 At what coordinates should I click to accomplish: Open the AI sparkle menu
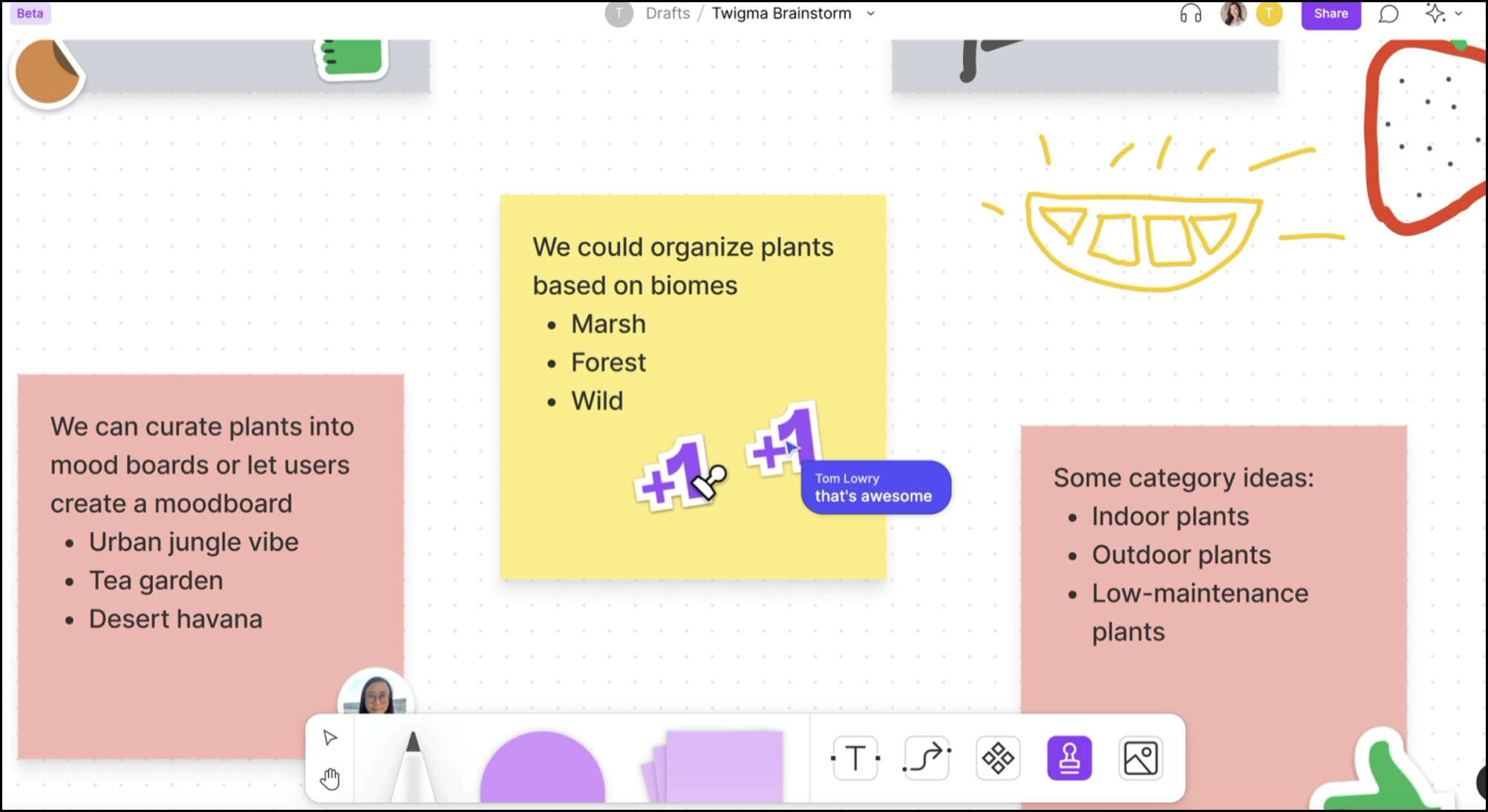tap(1443, 13)
